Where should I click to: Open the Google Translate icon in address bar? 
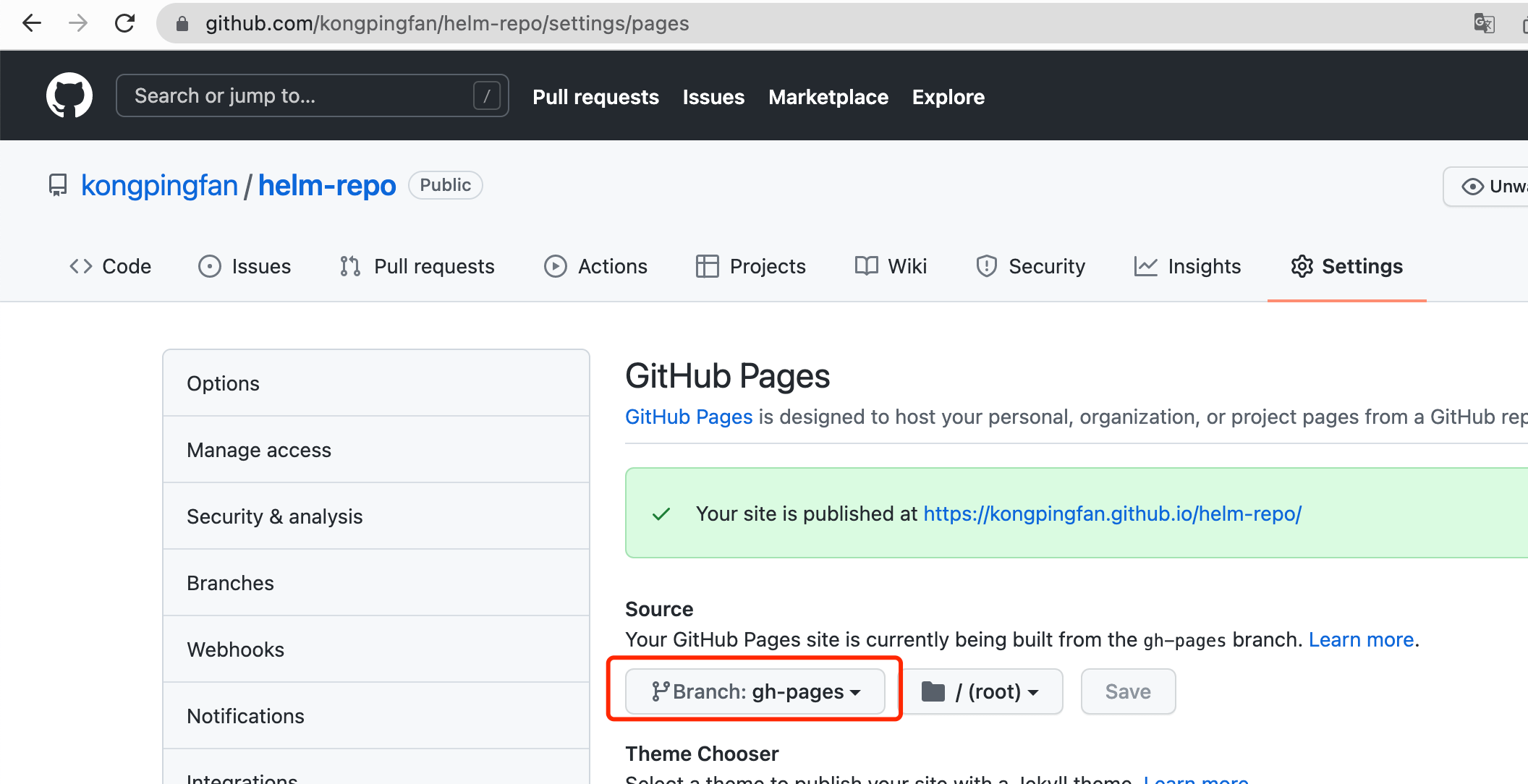[1484, 24]
